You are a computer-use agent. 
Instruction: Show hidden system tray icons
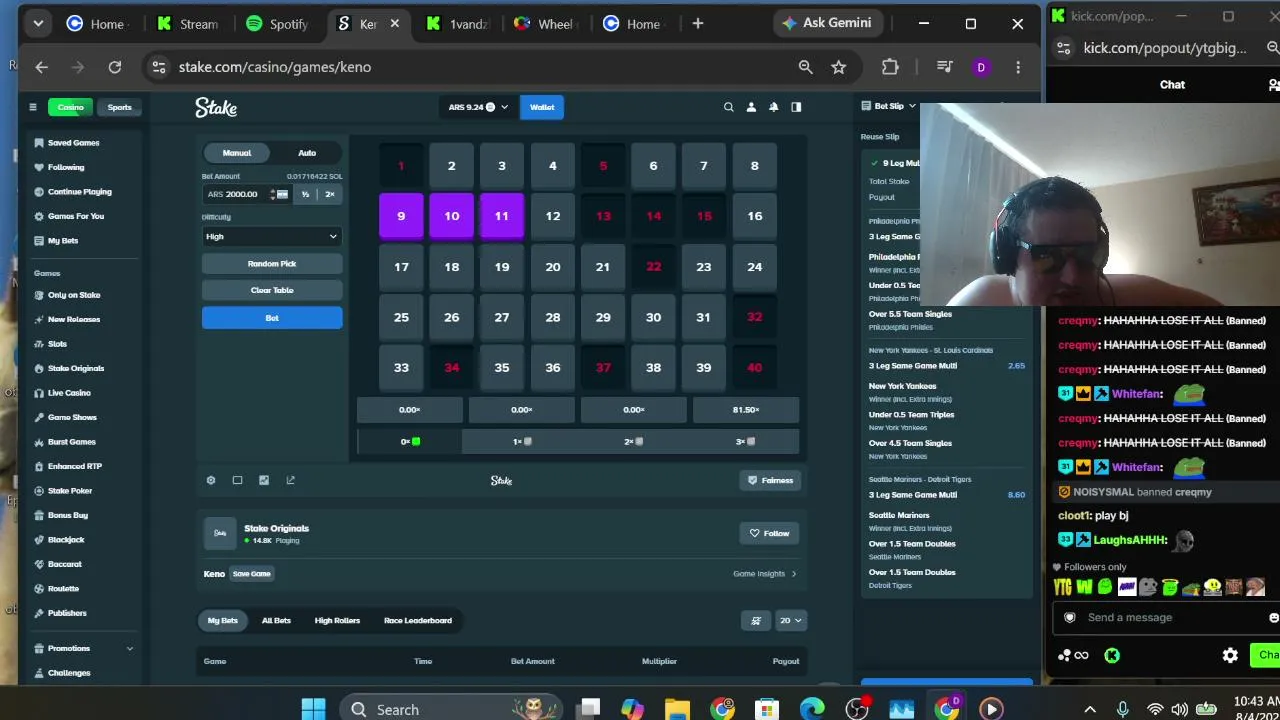coord(1090,709)
